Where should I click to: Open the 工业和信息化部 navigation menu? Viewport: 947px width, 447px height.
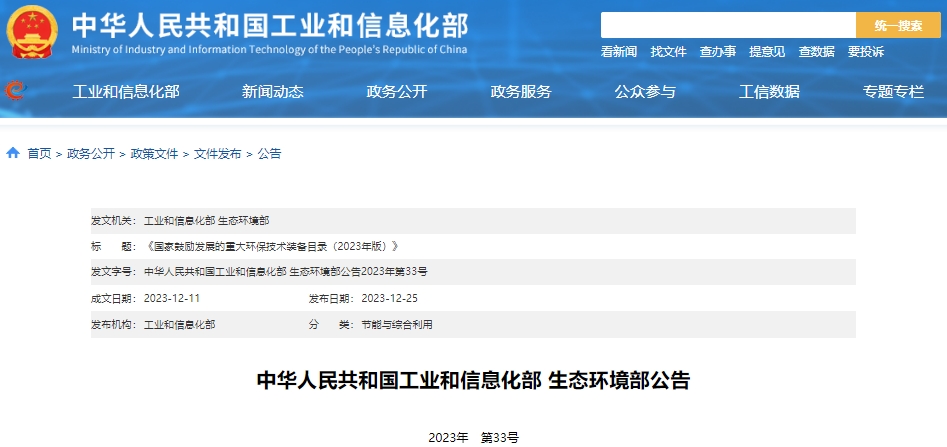pos(126,92)
